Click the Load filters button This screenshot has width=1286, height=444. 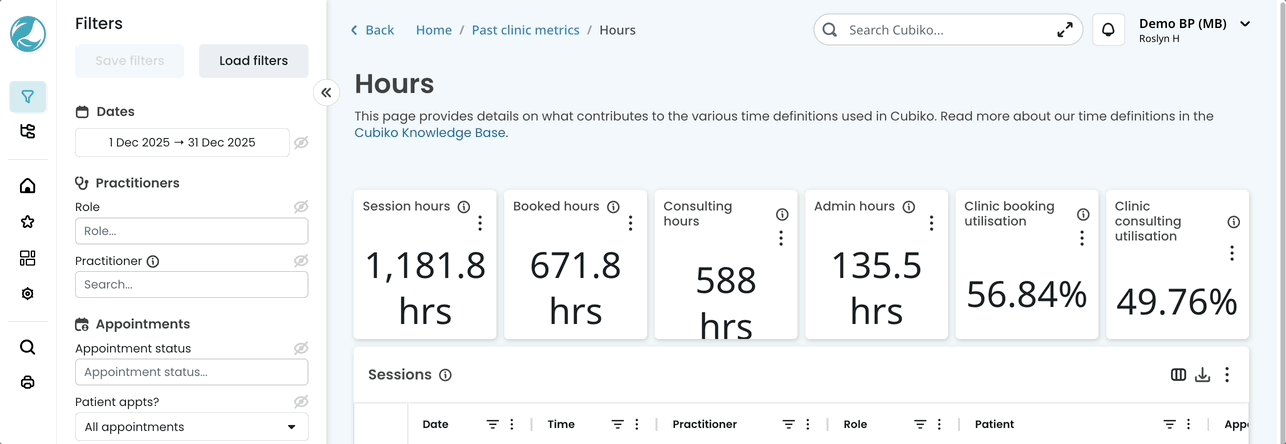[x=254, y=61]
